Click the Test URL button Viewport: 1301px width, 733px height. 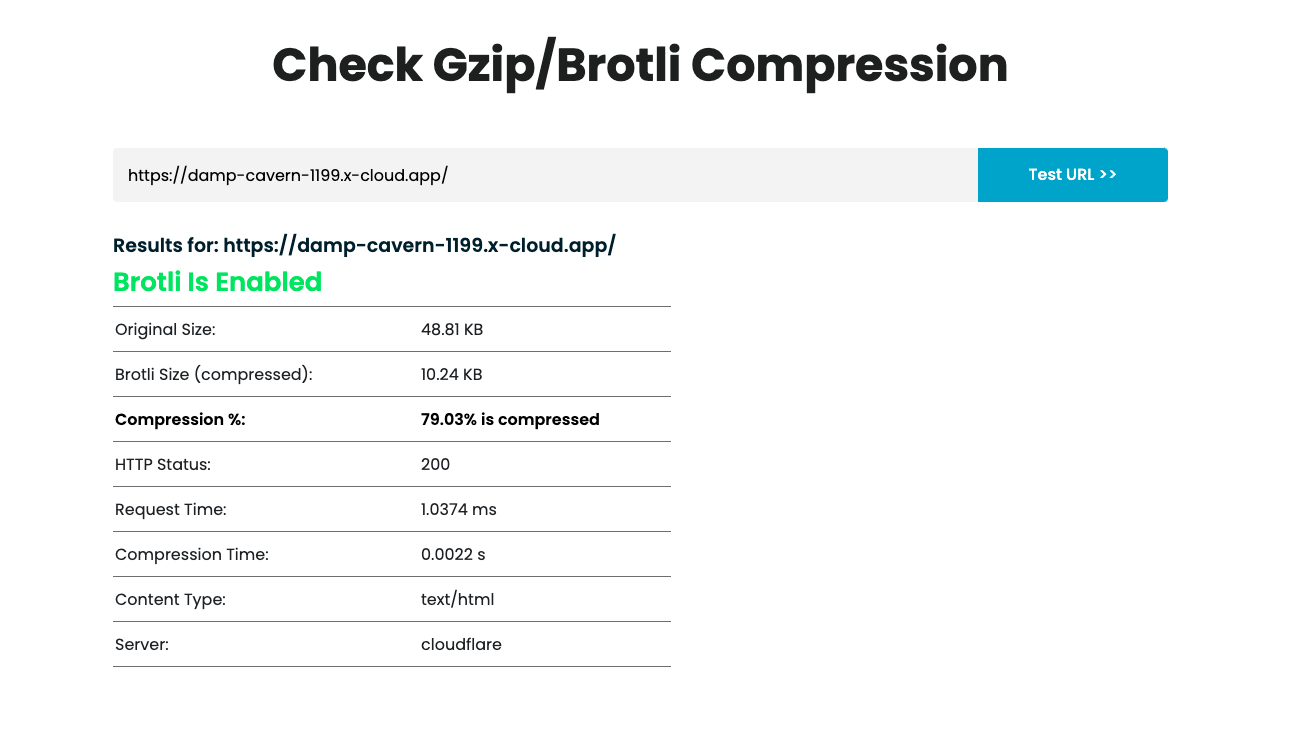pos(1072,174)
